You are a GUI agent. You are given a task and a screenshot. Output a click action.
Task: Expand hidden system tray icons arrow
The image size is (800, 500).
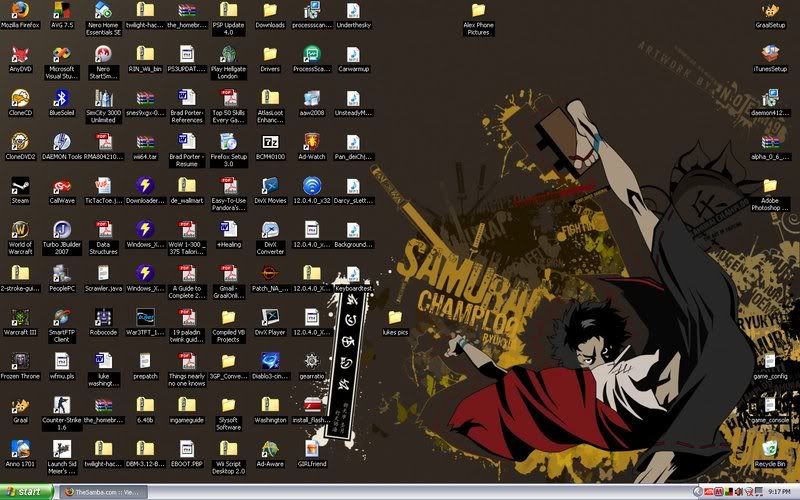click(x=697, y=492)
